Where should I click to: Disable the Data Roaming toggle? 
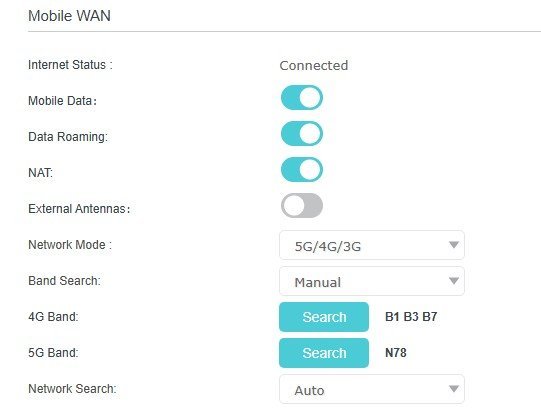pyautogui.click(x=302, y=134)
